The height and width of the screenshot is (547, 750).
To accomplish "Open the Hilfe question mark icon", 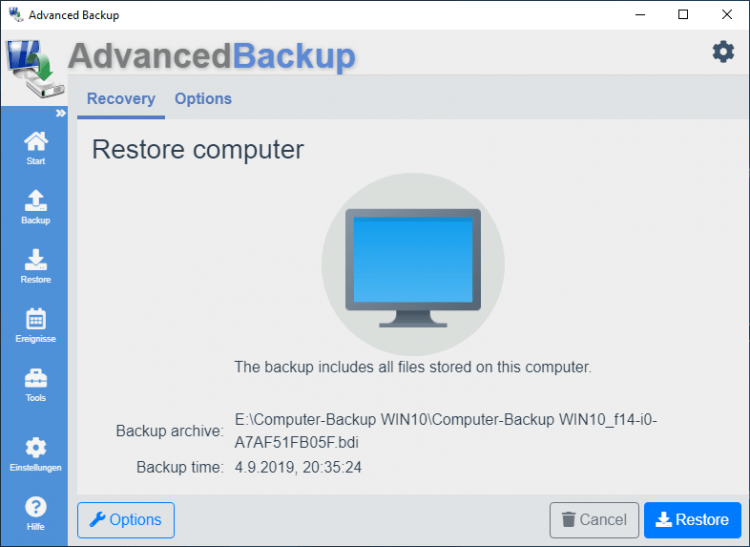I will [35, 508].
